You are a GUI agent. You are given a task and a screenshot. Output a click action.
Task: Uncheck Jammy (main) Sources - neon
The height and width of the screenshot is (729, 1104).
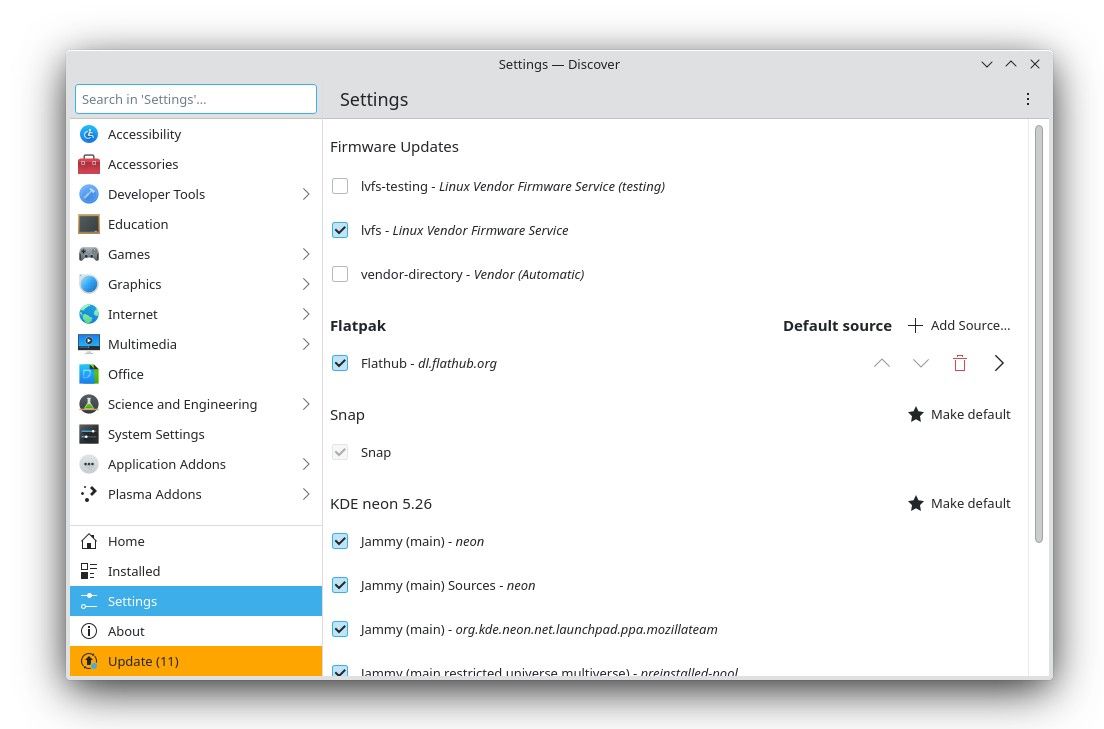(x=340, y=585)
